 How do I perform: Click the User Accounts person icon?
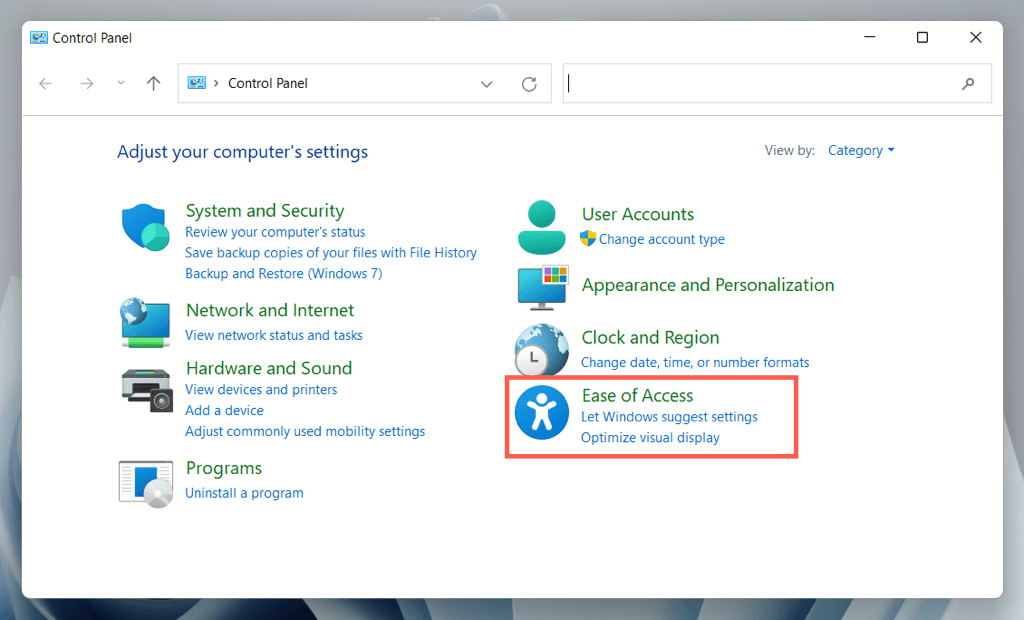click(x=541, y=227)
